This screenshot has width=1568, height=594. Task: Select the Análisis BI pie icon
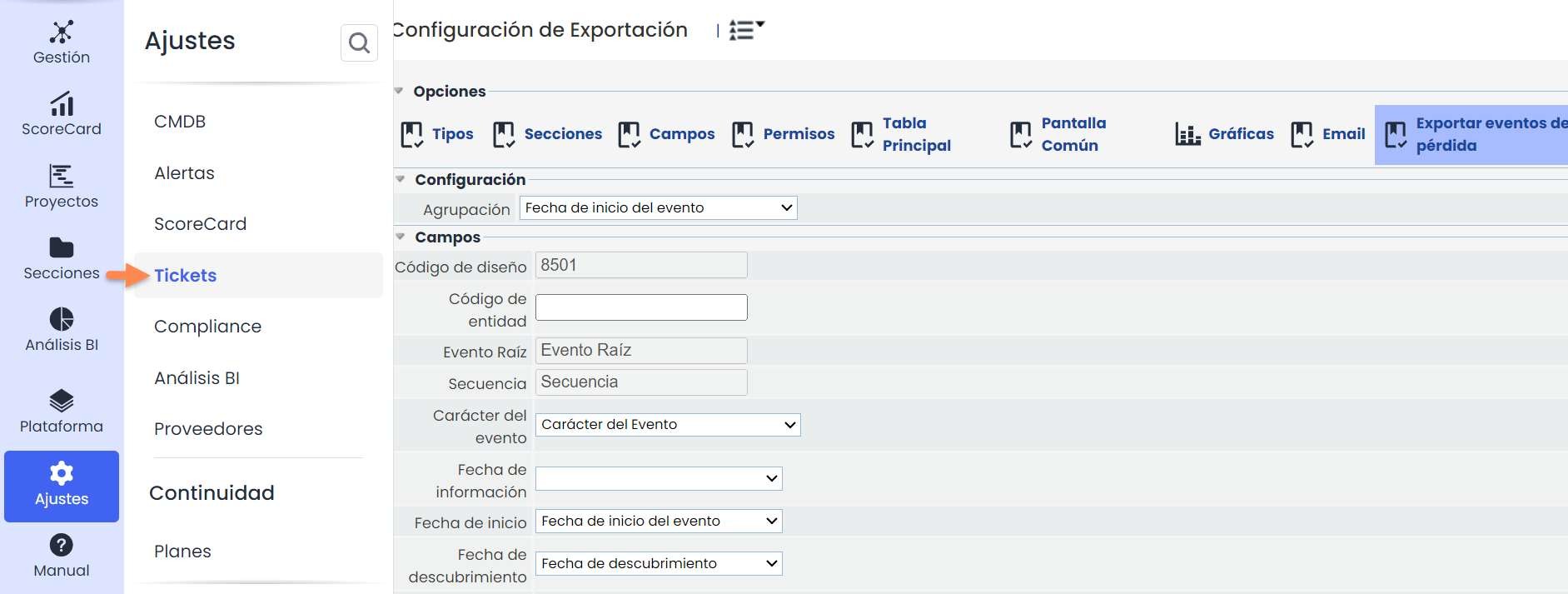coord(62,320)
